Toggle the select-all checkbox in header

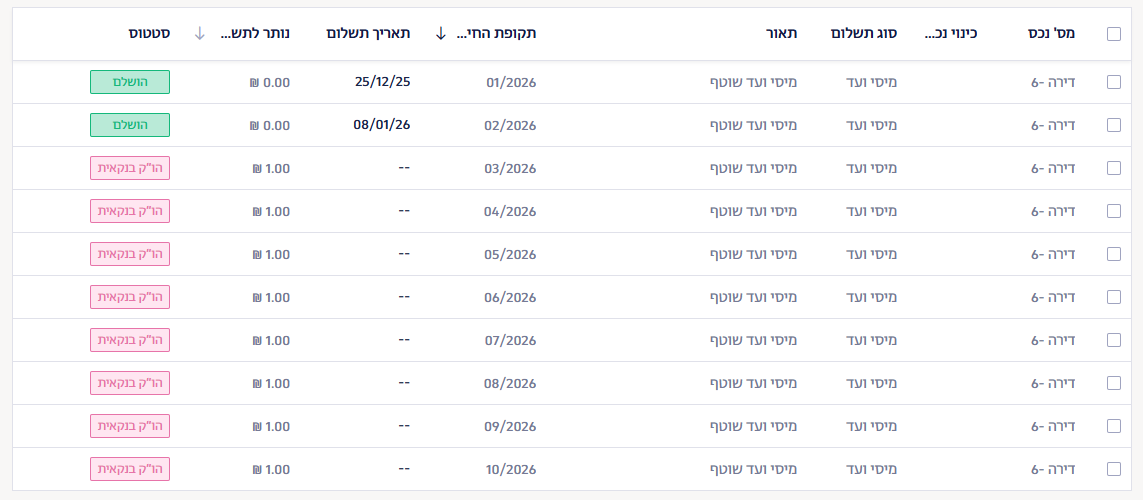pos(1114,34)
